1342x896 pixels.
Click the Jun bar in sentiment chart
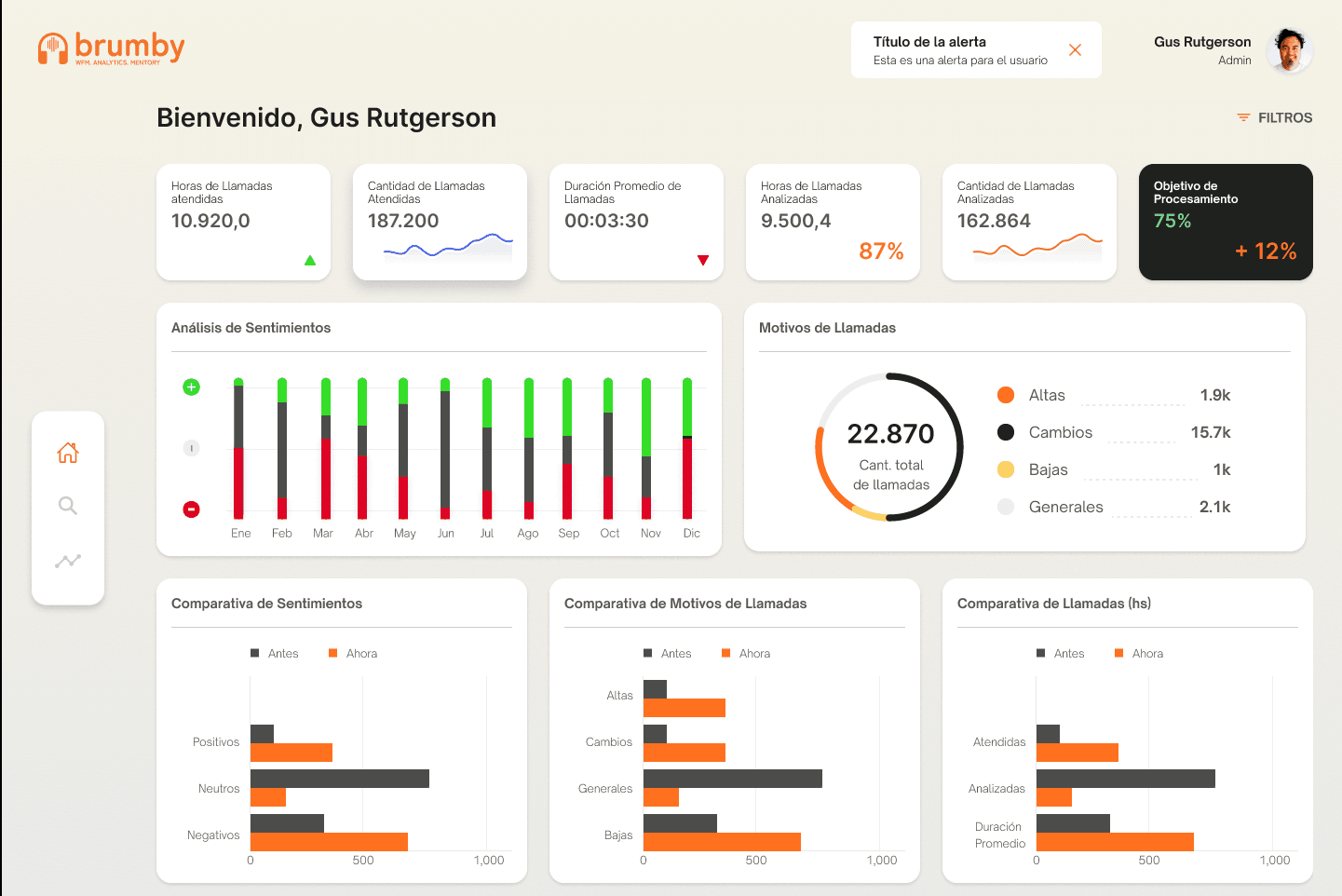pyautogui.click(x=445, y=448)
